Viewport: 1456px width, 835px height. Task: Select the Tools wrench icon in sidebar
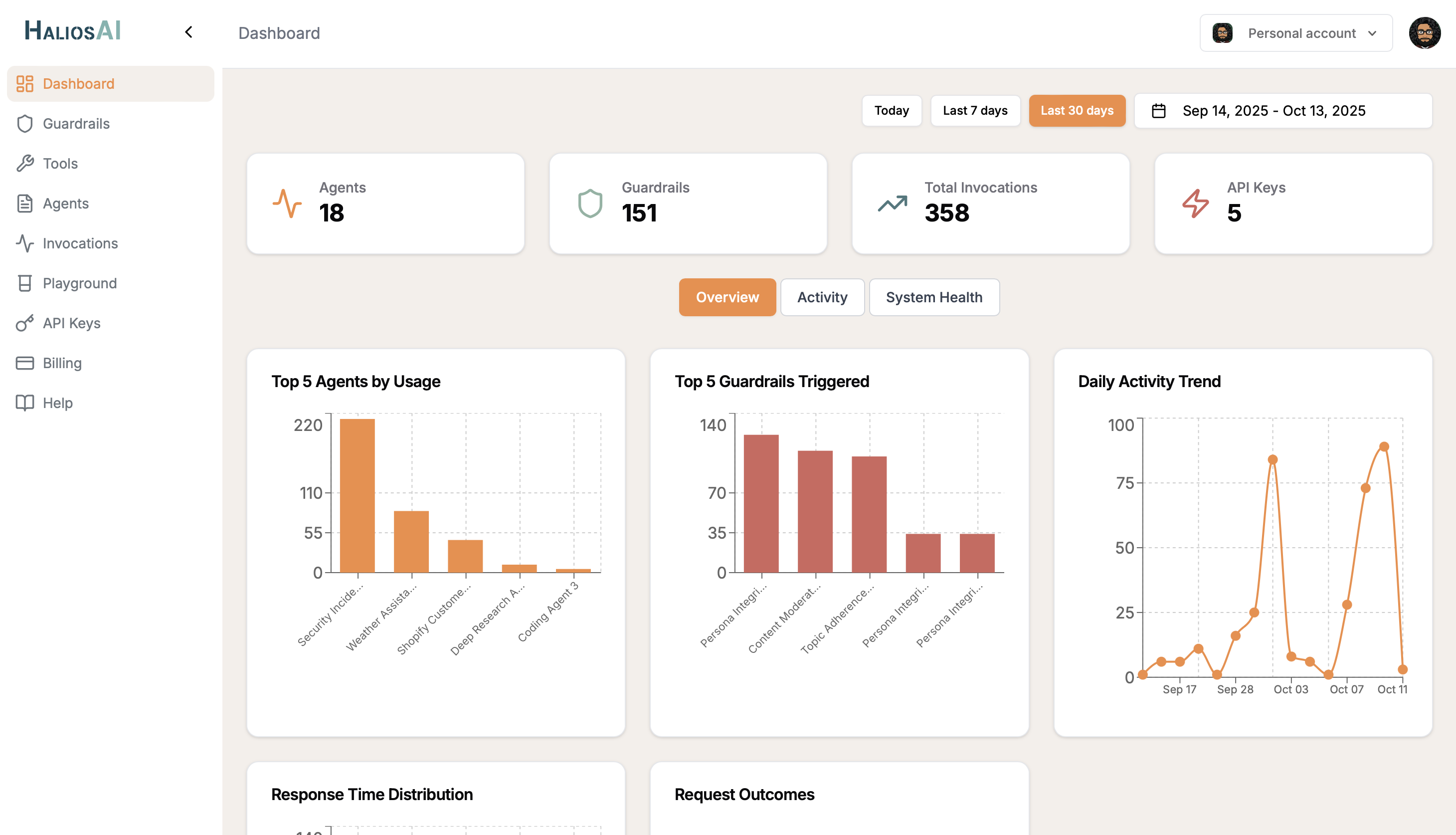coord(24,164)
